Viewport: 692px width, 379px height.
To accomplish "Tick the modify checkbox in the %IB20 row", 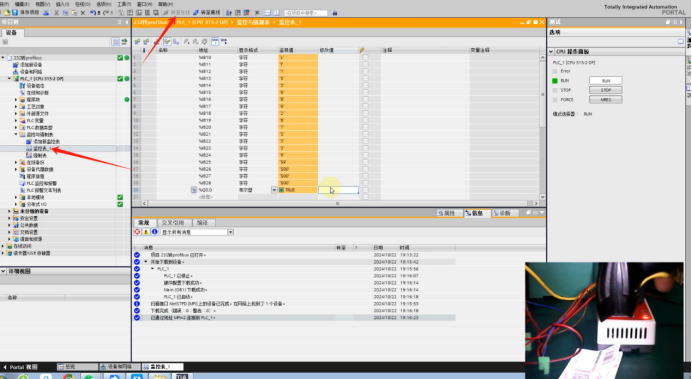I will point(365,127).
